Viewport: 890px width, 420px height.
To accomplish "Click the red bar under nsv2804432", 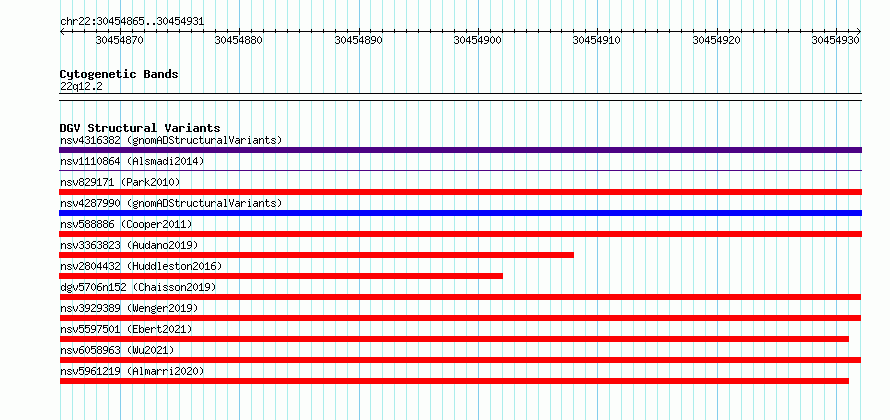I will [x=281, y=276].
